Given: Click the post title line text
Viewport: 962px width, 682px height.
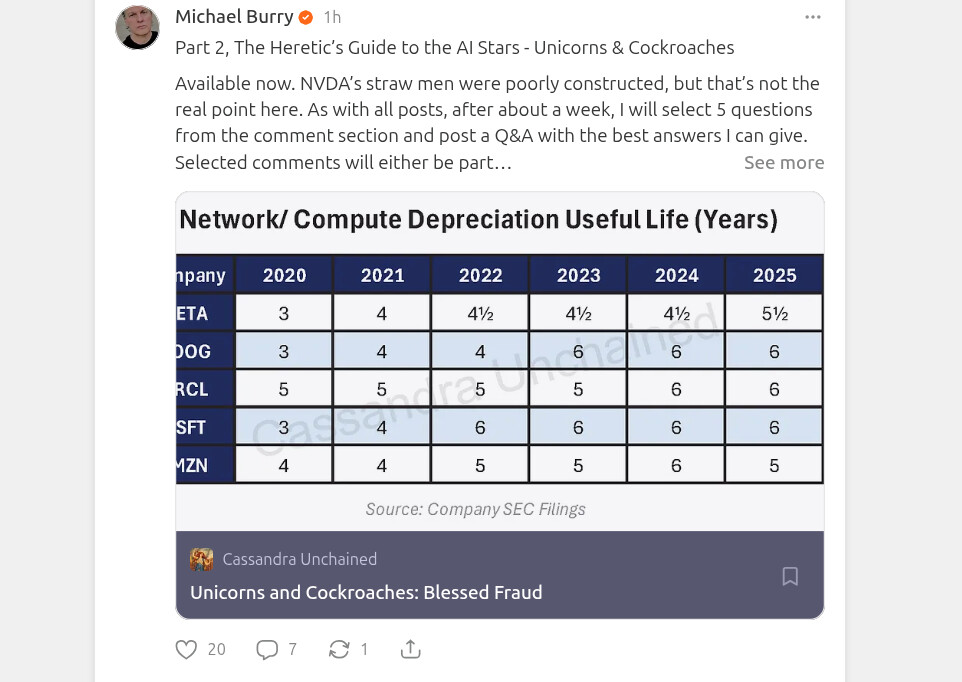Looking at the screenshot, I should click(x=454, y=47).
